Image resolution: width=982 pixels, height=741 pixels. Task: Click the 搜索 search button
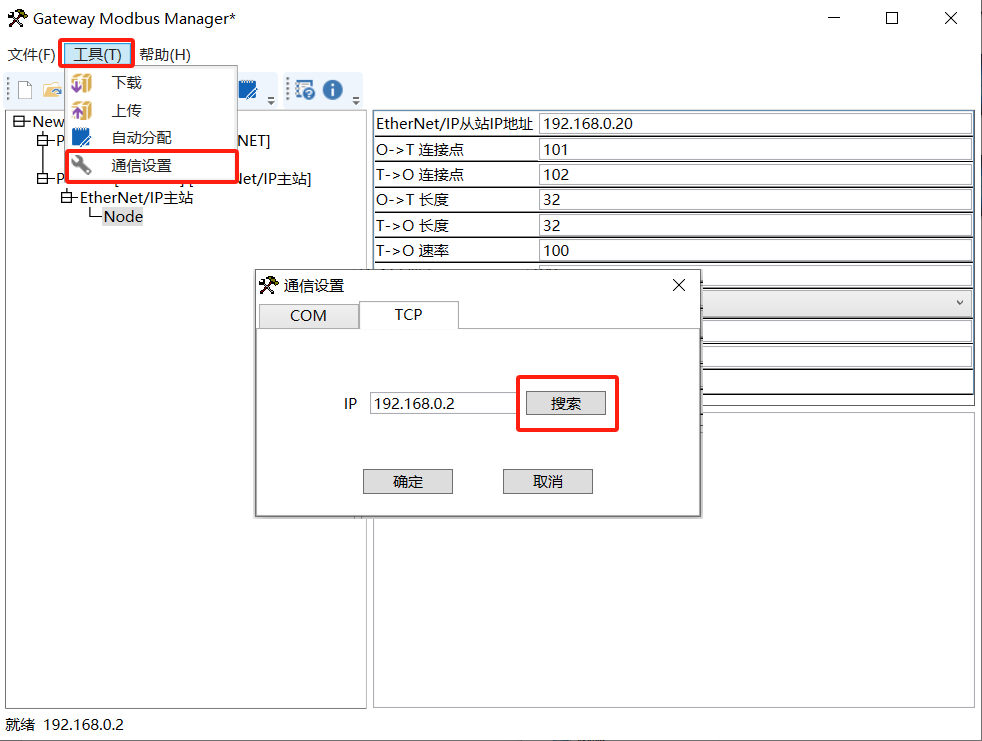(x=566, y=403)
